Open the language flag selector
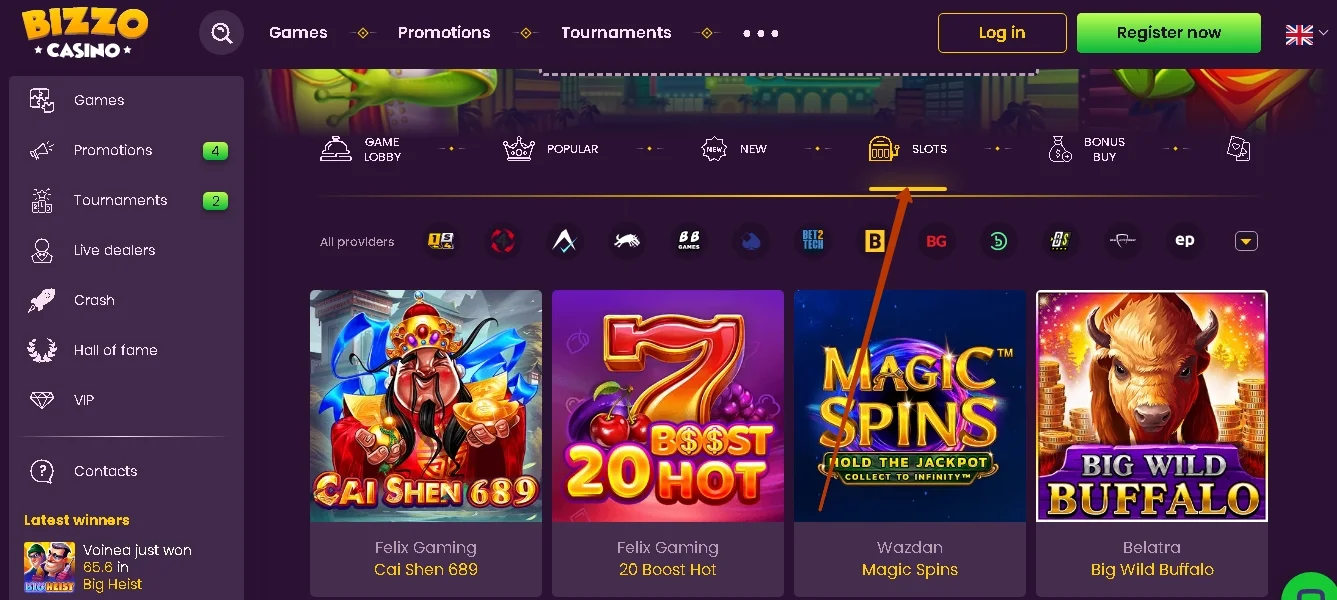This screenshot has width=1337, height=600. [1306, 34]
